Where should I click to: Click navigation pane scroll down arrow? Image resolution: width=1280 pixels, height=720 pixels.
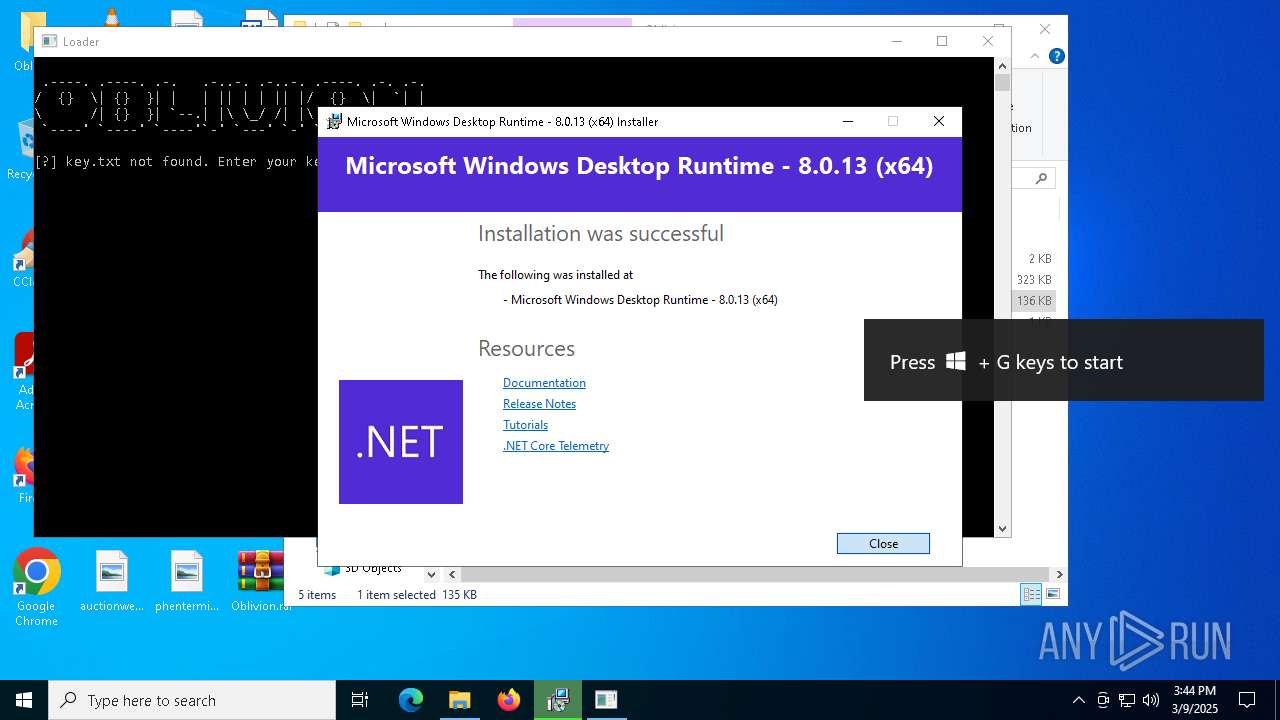tap(431, 574)
